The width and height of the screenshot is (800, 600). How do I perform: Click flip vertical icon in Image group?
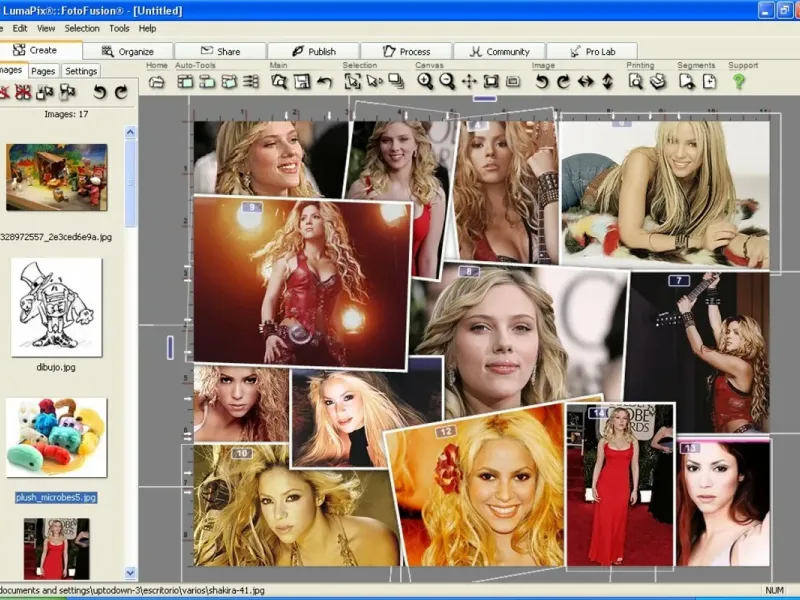(607, 82)
